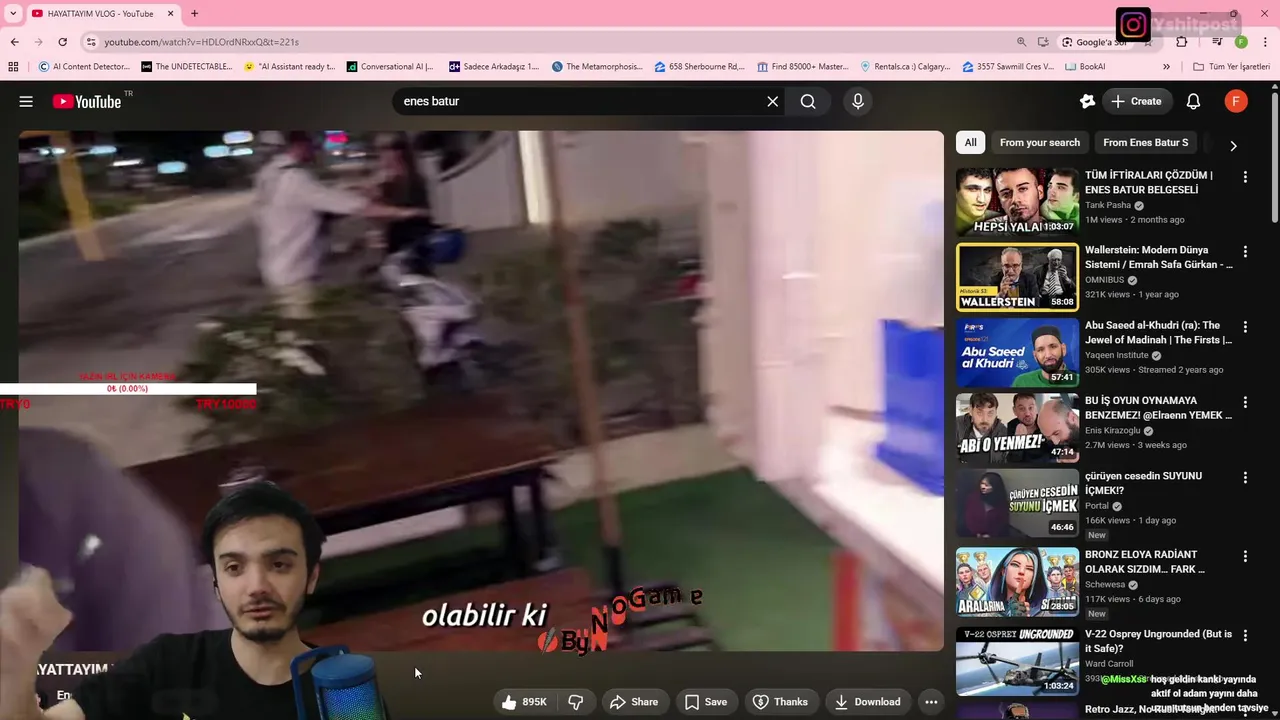This screenshot has width=1280, height=720.
Task: Open the 'TÜM İFTİRALARI ÇÖZDÜM' video thumbnail
Action: 1017,202
